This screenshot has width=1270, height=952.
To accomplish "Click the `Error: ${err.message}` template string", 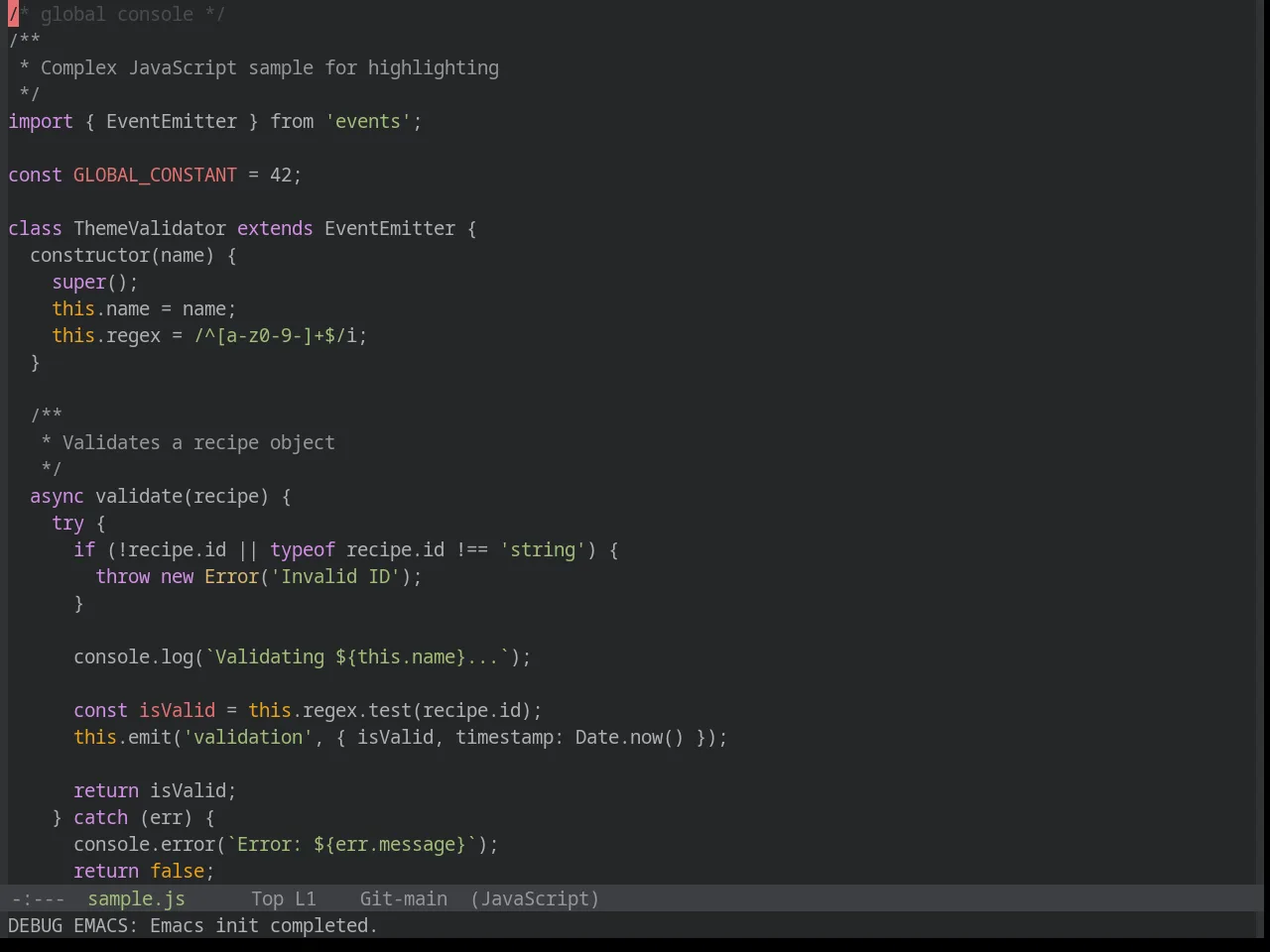I will [x=351, y=844].
